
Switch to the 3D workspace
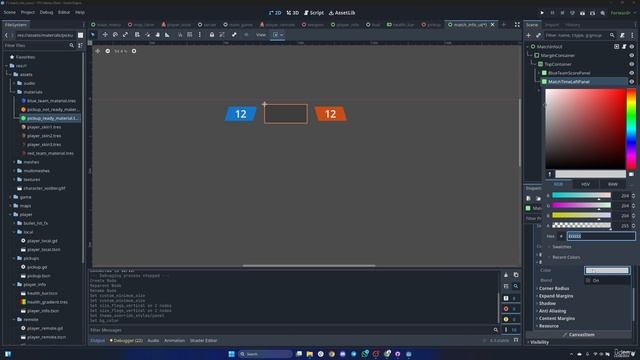[293, 13]
